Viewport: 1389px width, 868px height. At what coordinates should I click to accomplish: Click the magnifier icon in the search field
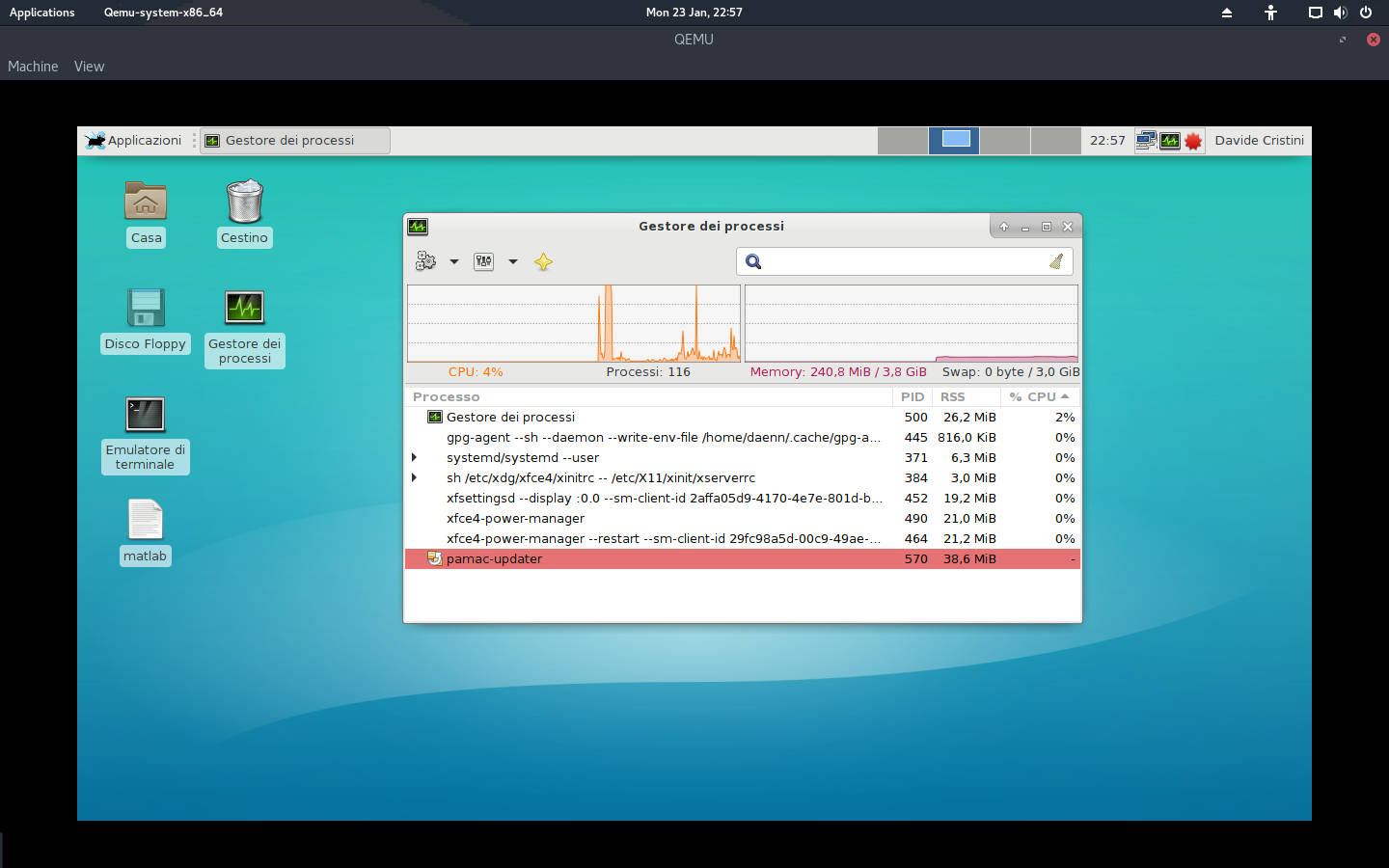pyautogui.click(x=753, y=261)
